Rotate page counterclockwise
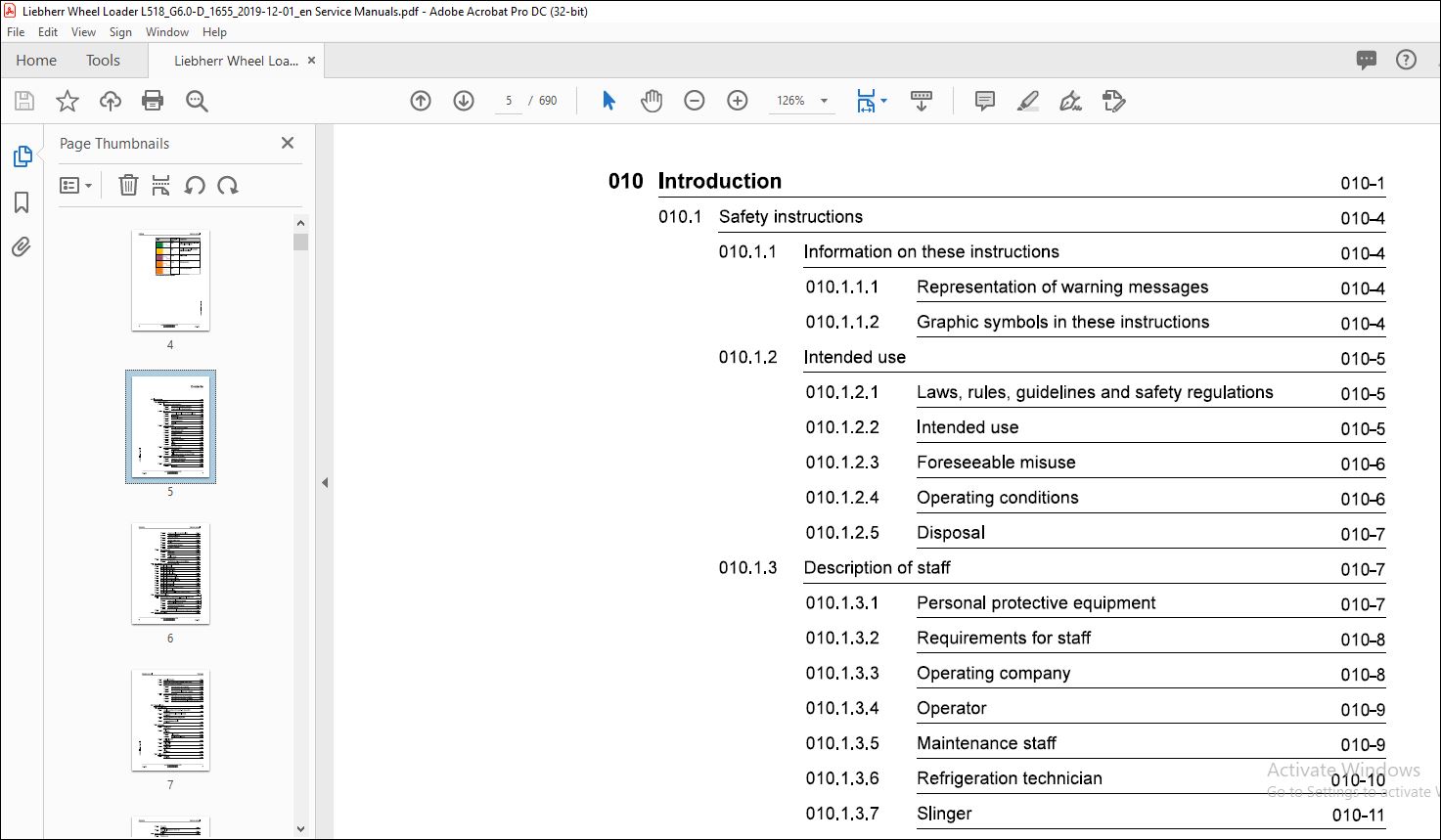The width and height of the screenshot is (1441, 840). point(195,185)
